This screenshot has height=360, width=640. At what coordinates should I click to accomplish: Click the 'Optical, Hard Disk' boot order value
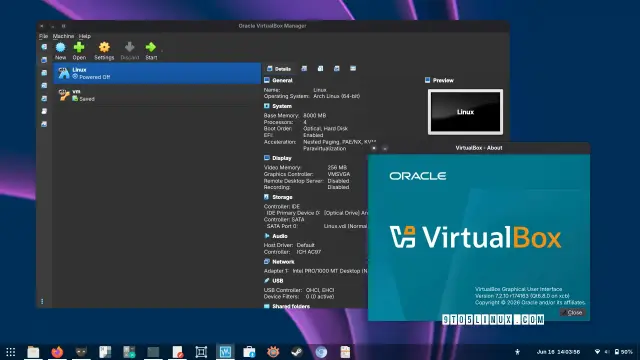pos(325,129)
